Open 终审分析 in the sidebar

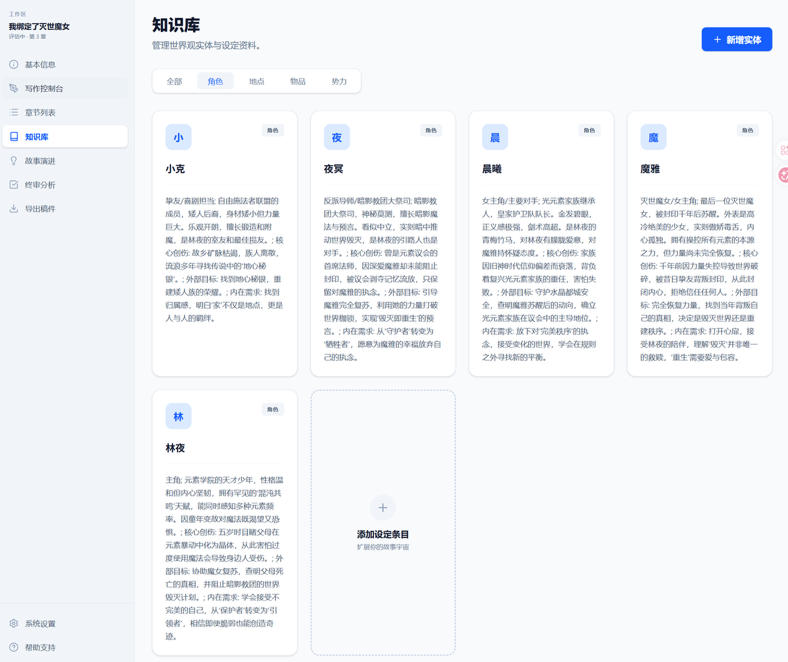click(65, 184)
